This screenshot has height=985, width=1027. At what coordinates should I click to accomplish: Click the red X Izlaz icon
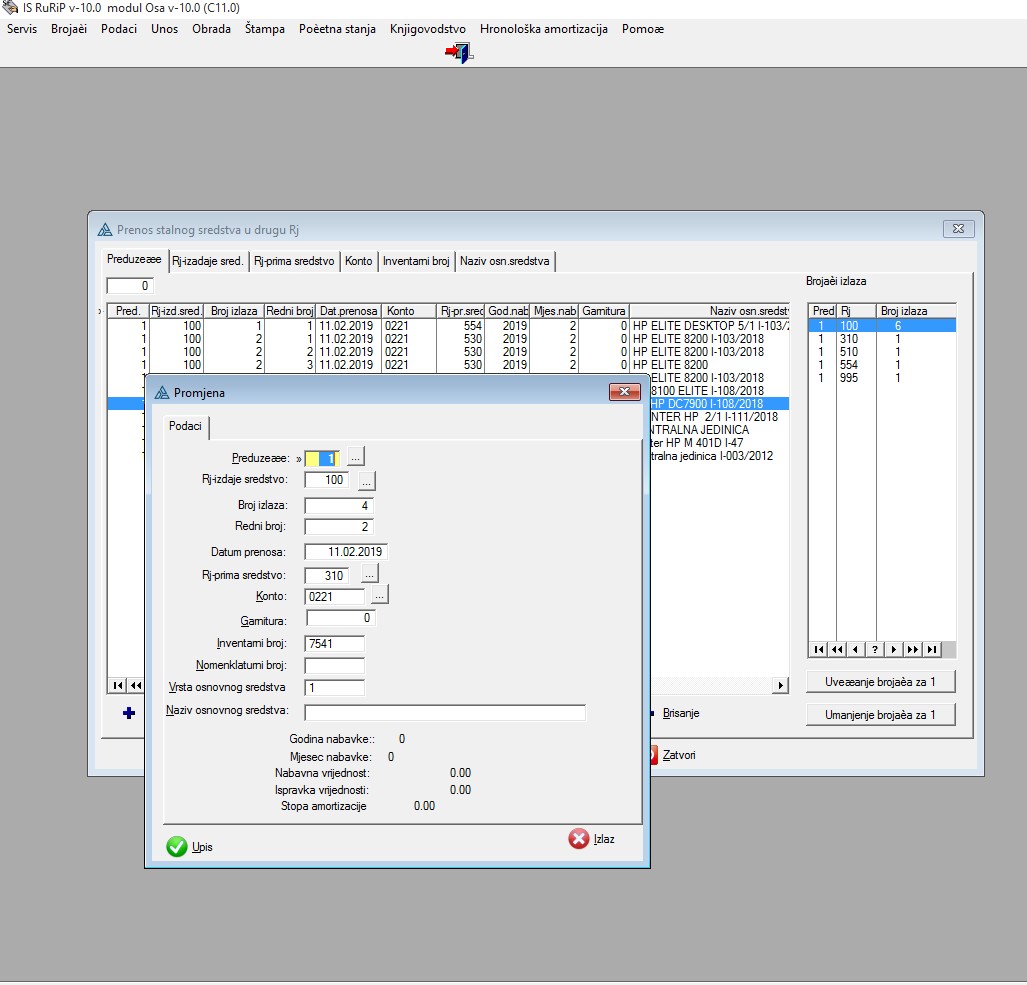[578, 839]
